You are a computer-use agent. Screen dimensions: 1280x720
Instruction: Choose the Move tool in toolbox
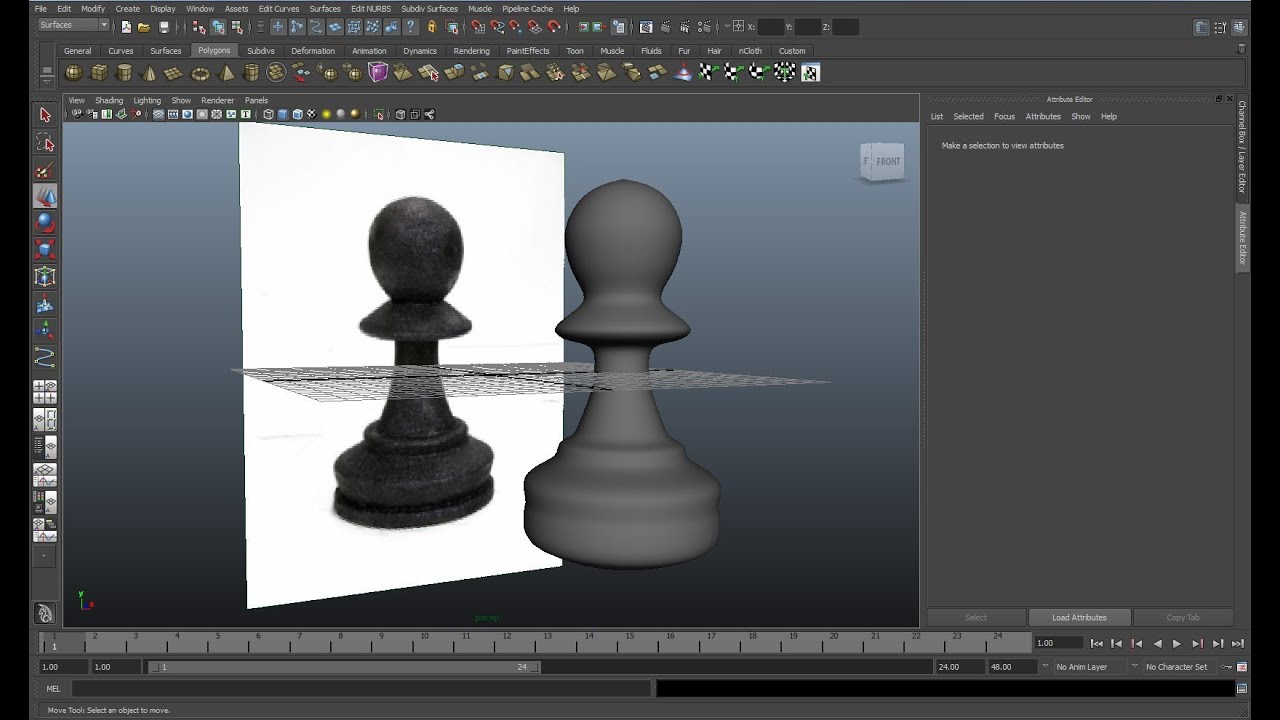[x=45, y=196]
